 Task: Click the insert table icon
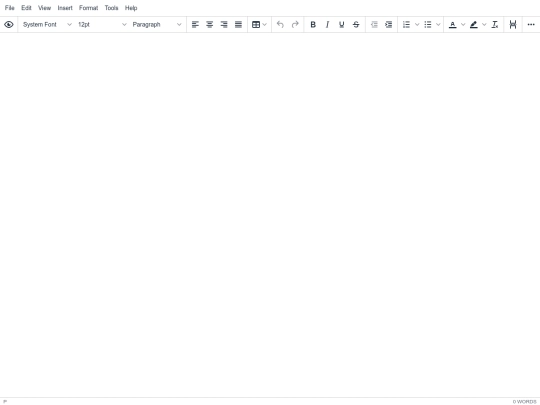click(256, 24)
